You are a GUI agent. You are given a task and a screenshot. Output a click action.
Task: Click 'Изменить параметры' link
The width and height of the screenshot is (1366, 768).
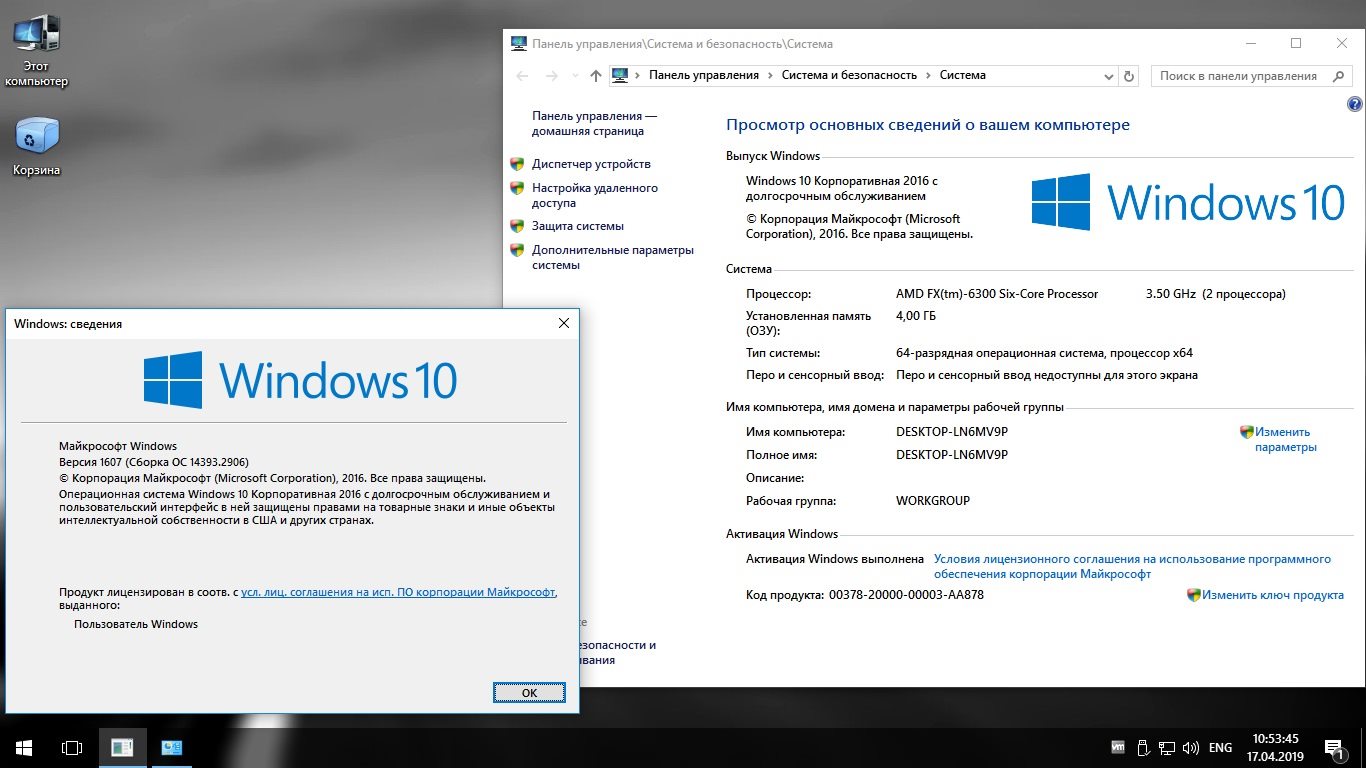click(x=1286, y=440)
